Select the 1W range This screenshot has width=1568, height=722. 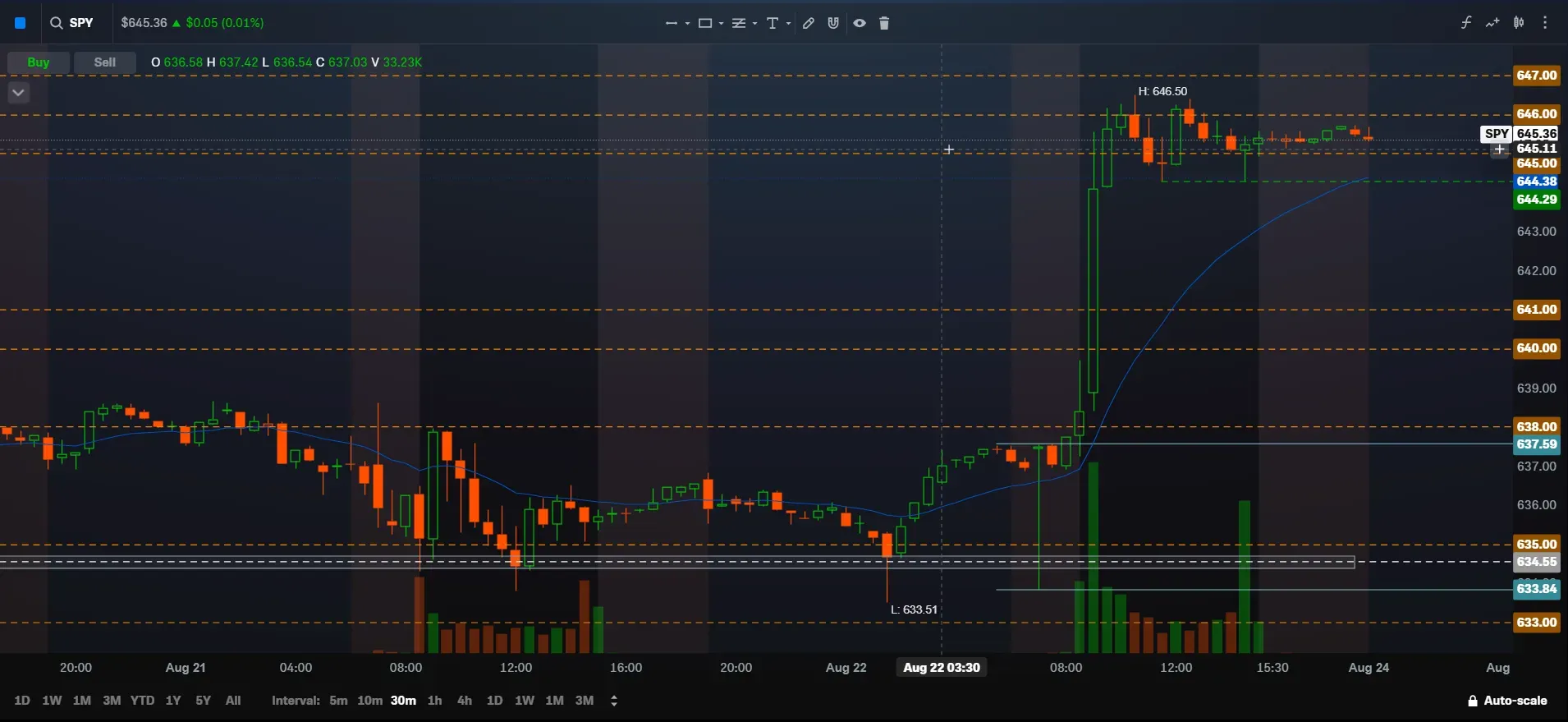52,701
